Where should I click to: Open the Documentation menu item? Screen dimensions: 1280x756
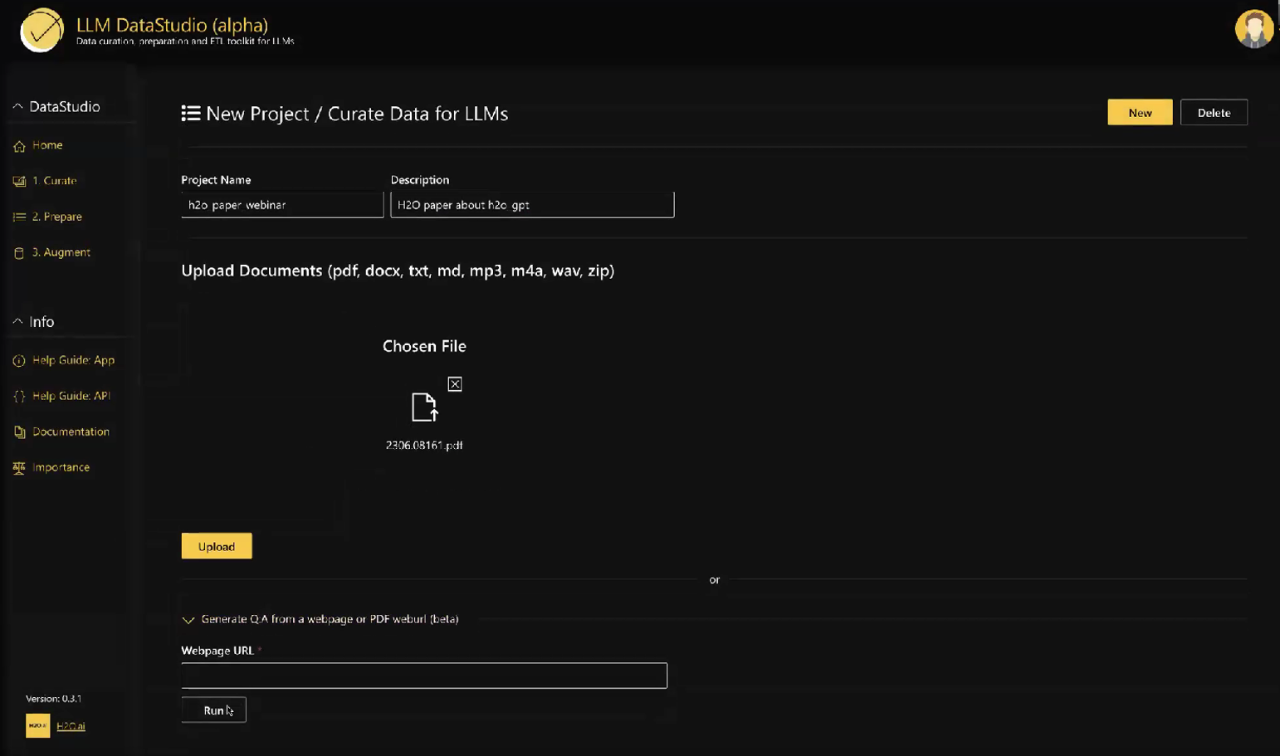pyautogui.click(x=71, y=432)
